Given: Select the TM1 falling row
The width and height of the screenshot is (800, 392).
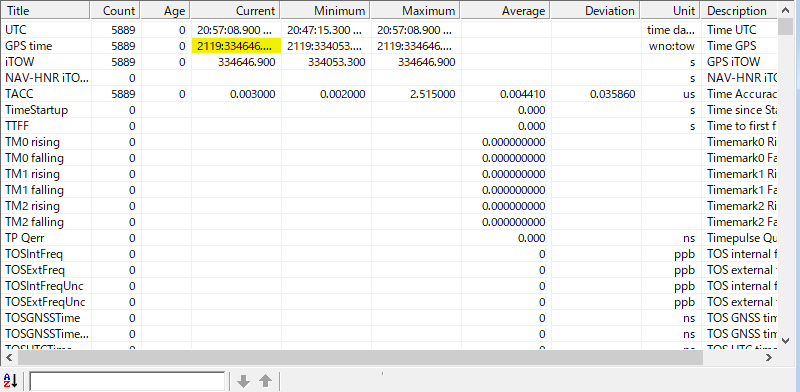Looking at the screenshot, I should click(x=389, y=190).
